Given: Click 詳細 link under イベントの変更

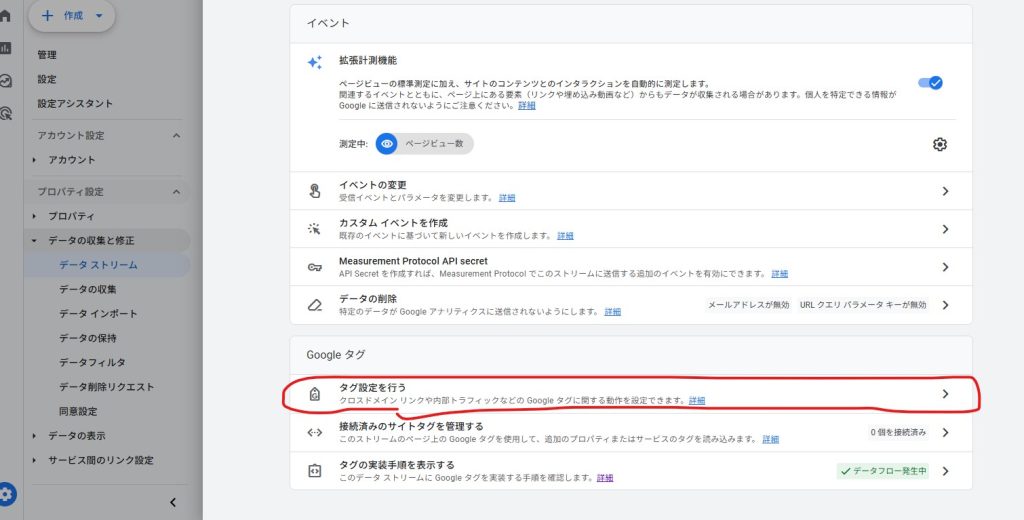Looking at the screenshot, I should [x=507, y=198].
